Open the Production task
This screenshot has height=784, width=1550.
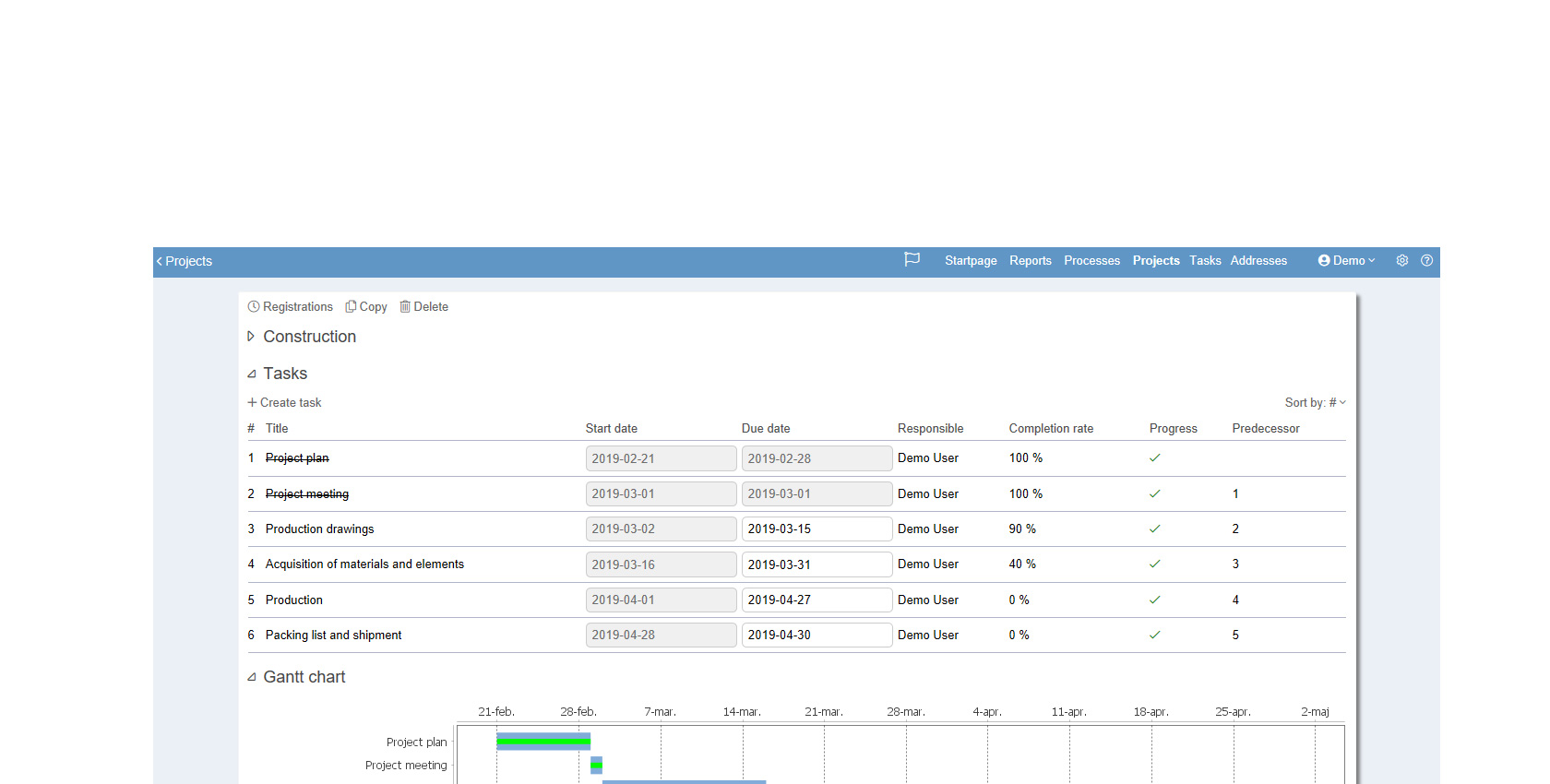point(294,600)
